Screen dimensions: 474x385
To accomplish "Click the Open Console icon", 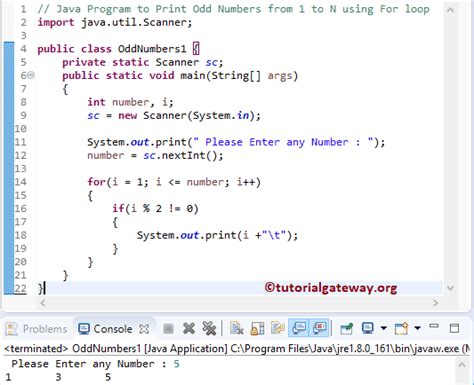I will pyautogui.click(x=401, y=329).
